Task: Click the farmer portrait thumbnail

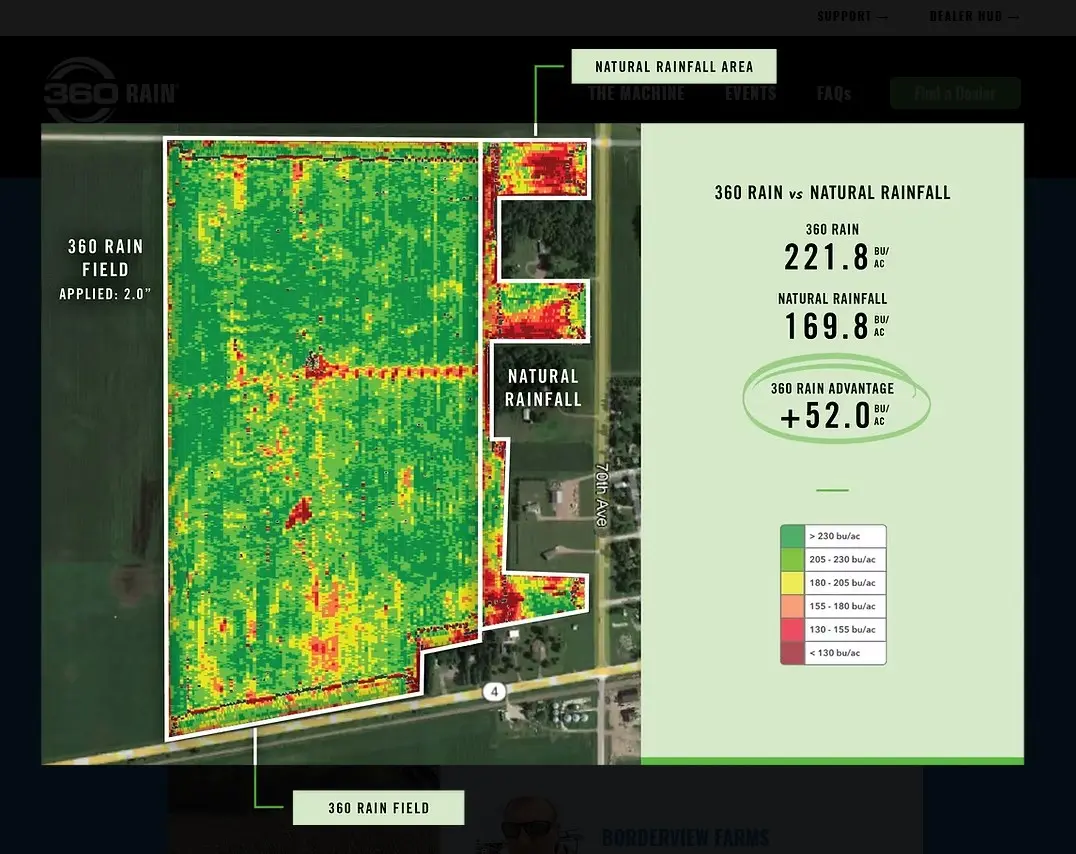Action: [x=528, y=825]
